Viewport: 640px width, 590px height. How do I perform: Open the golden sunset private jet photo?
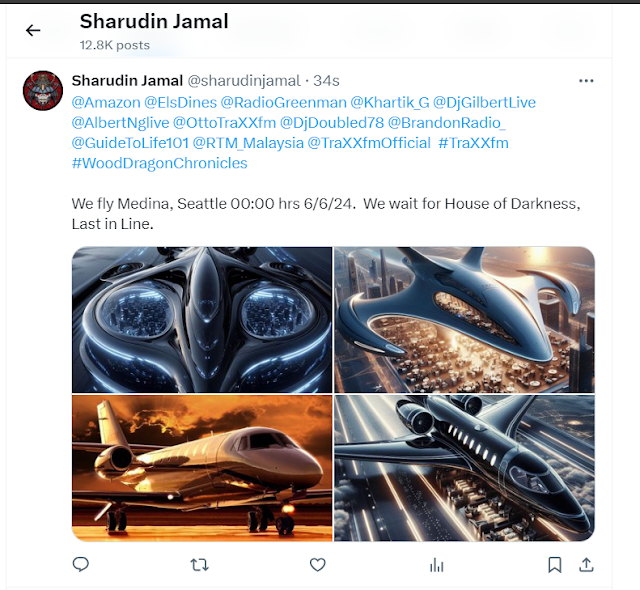[x=202, y=468]
